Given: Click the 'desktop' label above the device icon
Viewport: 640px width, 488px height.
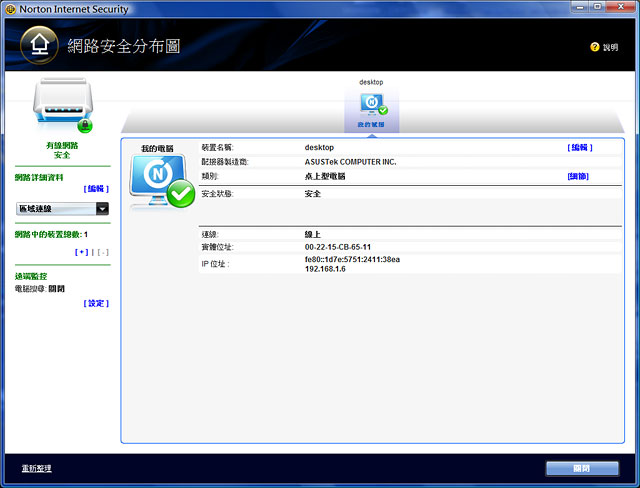Looking at the screenshot, I should coord(371,82).
